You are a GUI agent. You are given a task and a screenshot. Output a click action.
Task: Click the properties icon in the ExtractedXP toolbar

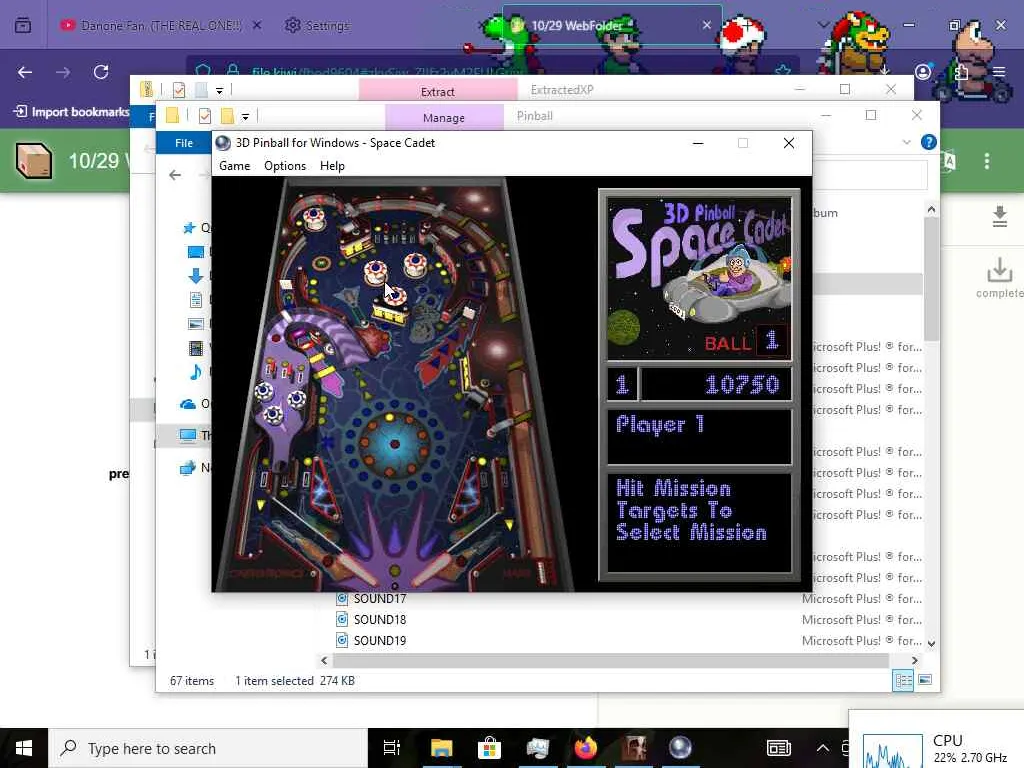179,90
